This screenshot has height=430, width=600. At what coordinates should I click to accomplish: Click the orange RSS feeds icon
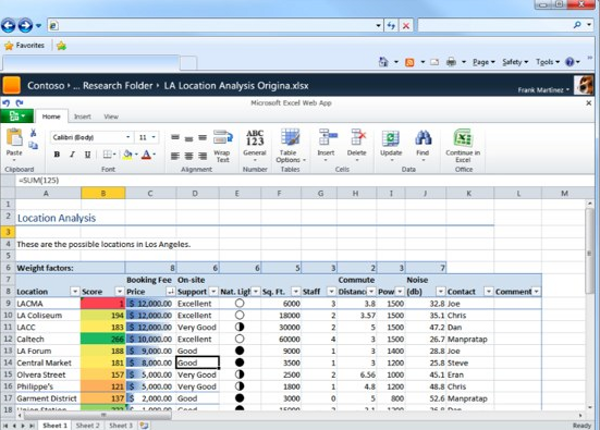coord(410,62)
